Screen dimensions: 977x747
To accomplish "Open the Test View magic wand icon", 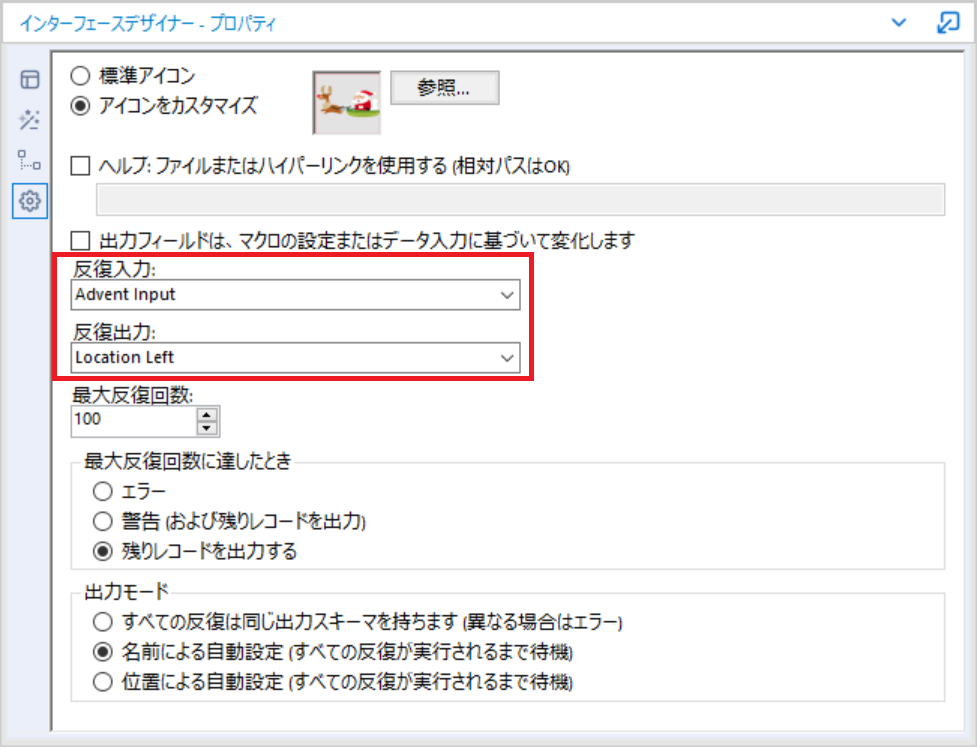I will pos(29,120).
